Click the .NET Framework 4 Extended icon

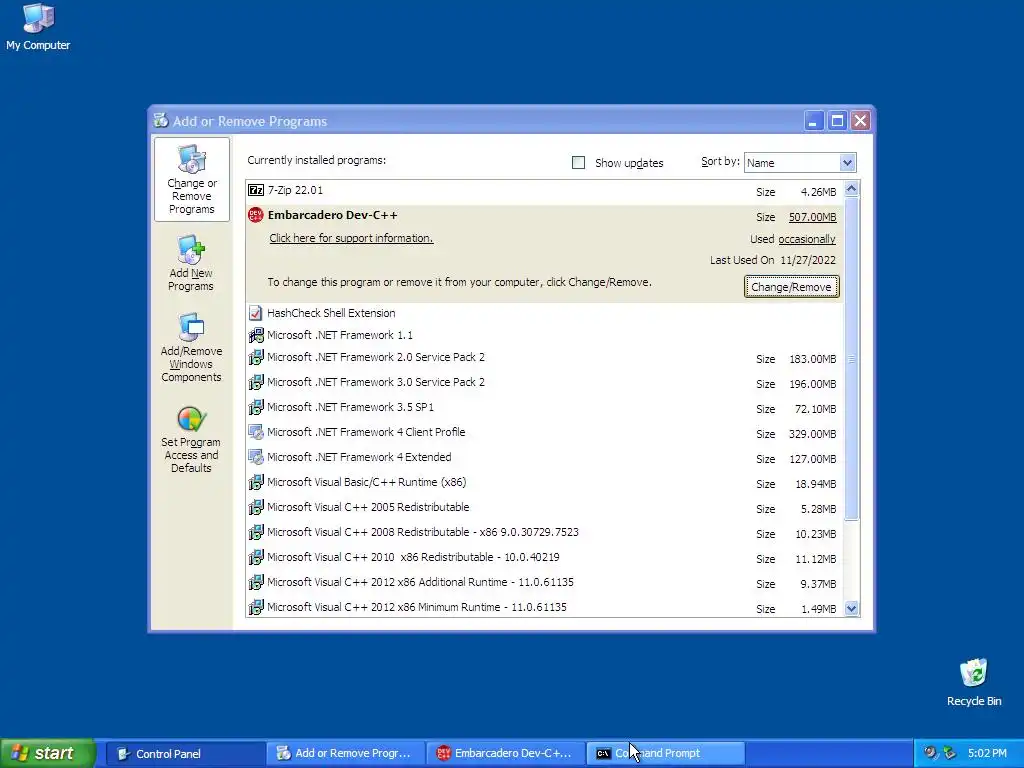tap(256, 457)
